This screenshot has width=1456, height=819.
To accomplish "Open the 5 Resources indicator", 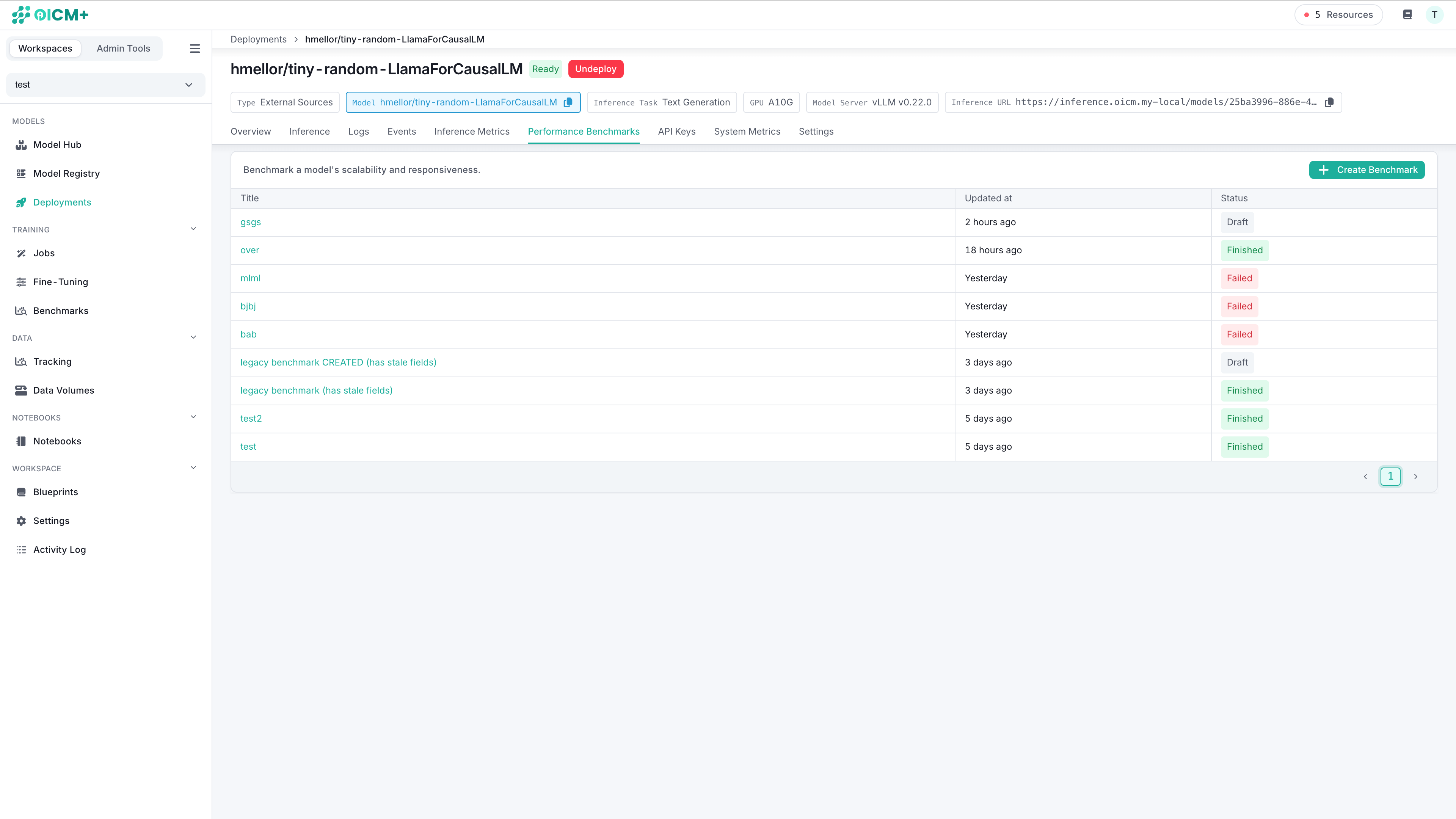I will 1338,15.
